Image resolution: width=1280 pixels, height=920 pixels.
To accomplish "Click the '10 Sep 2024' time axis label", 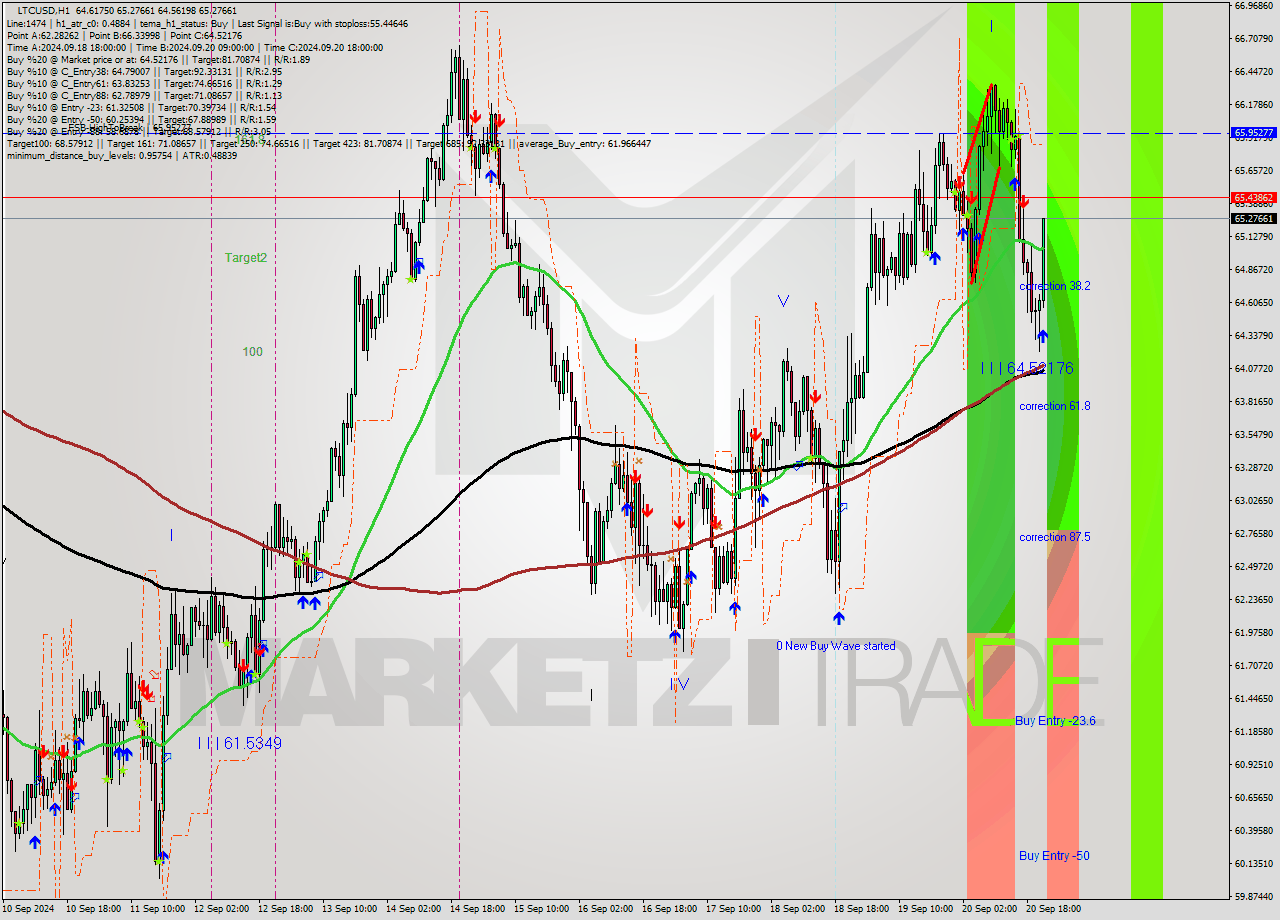I will (x=29, y=909).
